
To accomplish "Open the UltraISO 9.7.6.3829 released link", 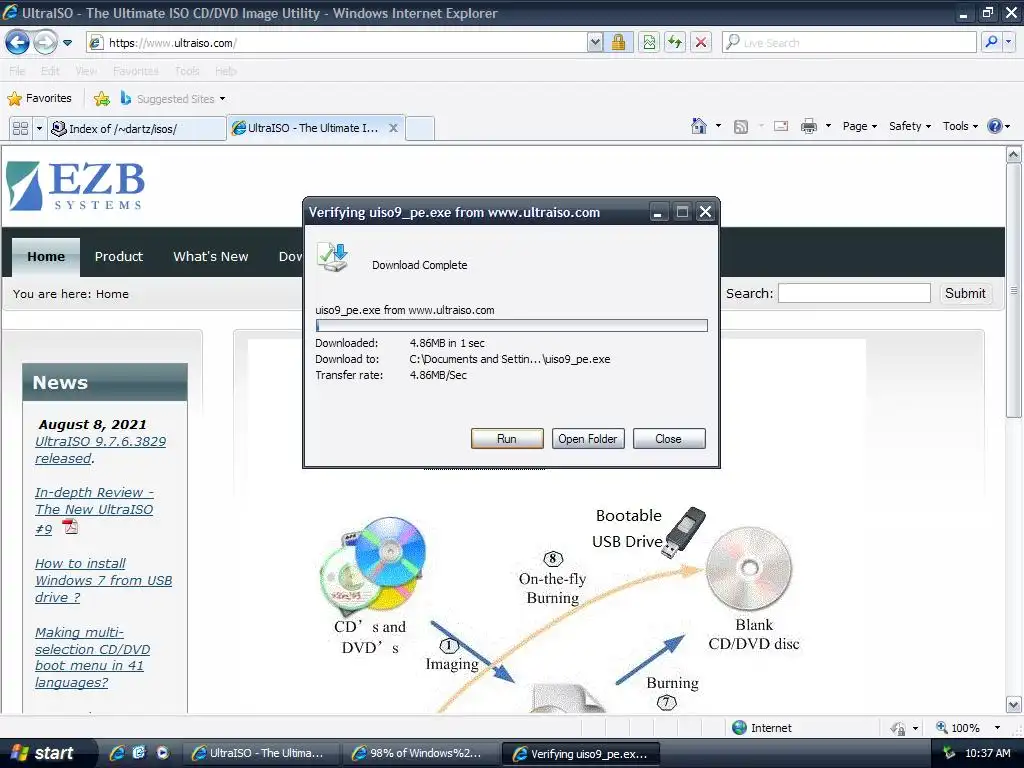I will (x=101, y=450).
